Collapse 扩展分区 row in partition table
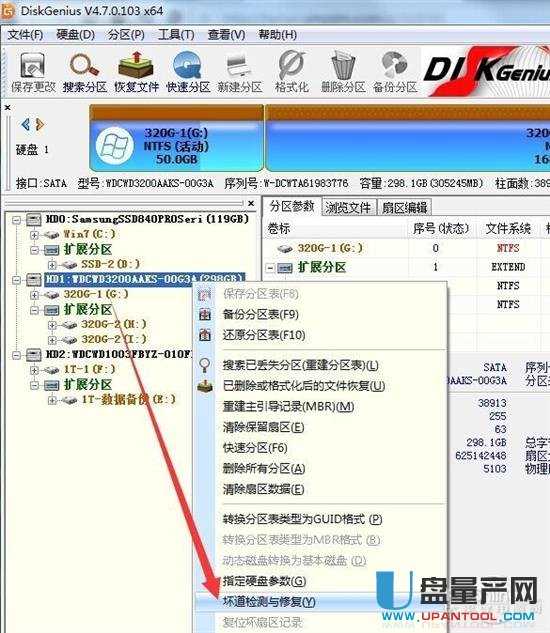This screenshot has width=550, height=633. (271, 267)
